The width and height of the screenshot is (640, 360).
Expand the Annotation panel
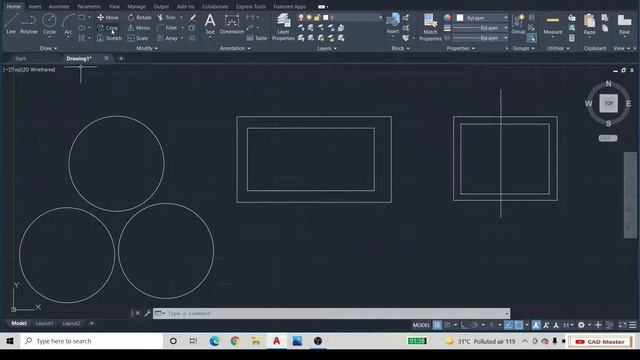(235, 48)
